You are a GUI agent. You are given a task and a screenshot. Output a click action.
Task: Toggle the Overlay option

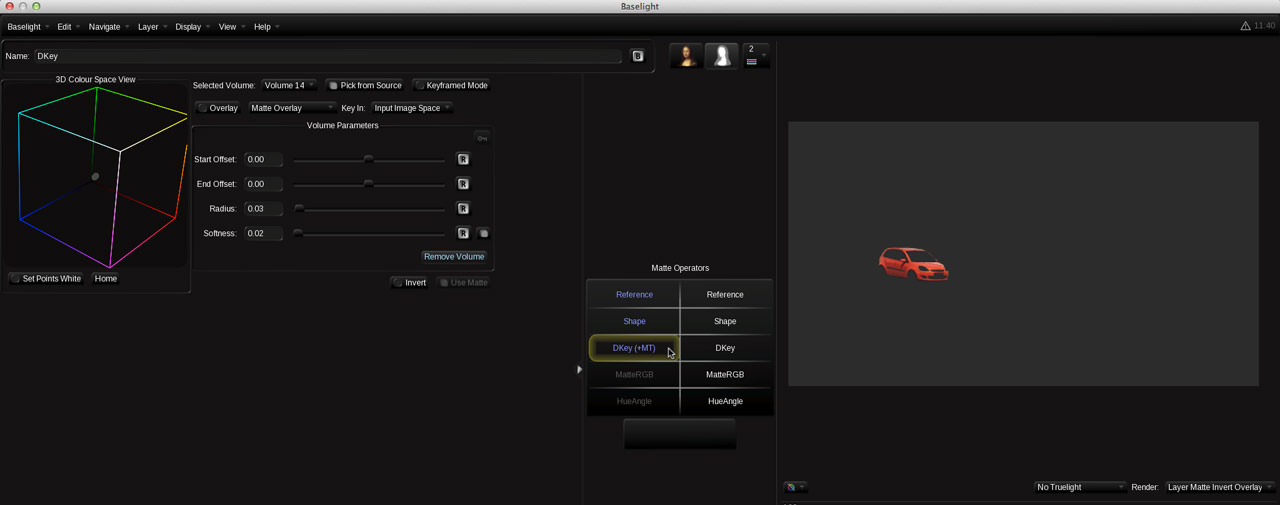point(217,108)
